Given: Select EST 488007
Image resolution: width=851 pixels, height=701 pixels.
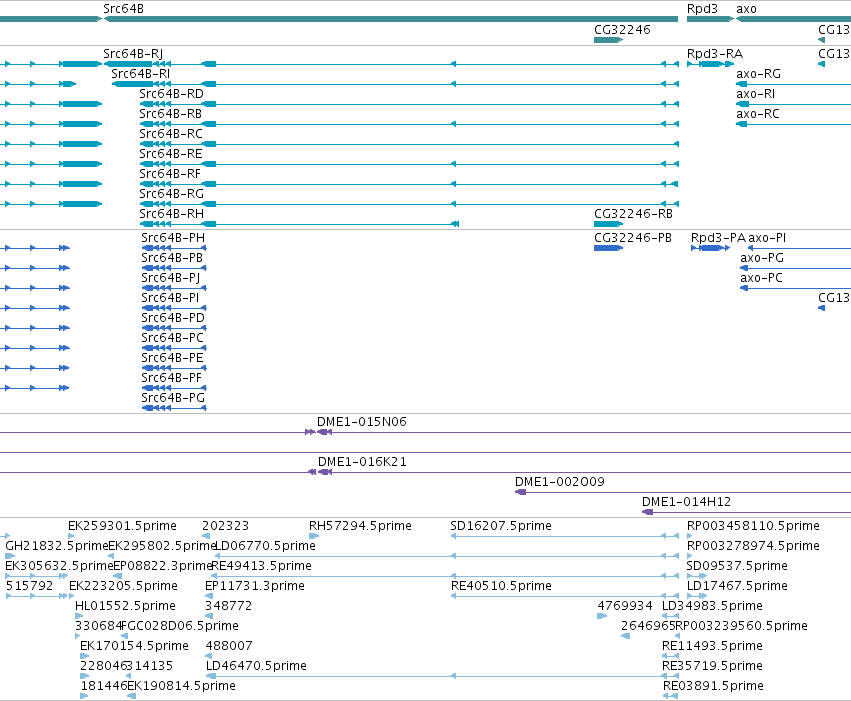Looking at the screenshot, I should coord(229,647).
